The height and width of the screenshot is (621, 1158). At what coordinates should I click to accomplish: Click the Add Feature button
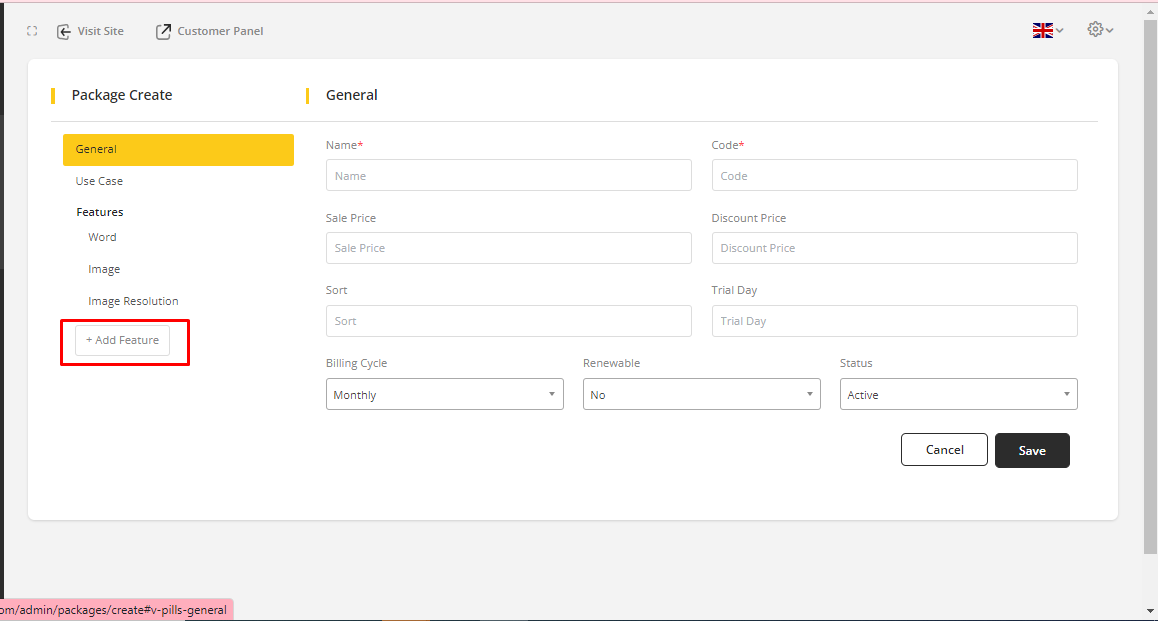tap(123, 340)
